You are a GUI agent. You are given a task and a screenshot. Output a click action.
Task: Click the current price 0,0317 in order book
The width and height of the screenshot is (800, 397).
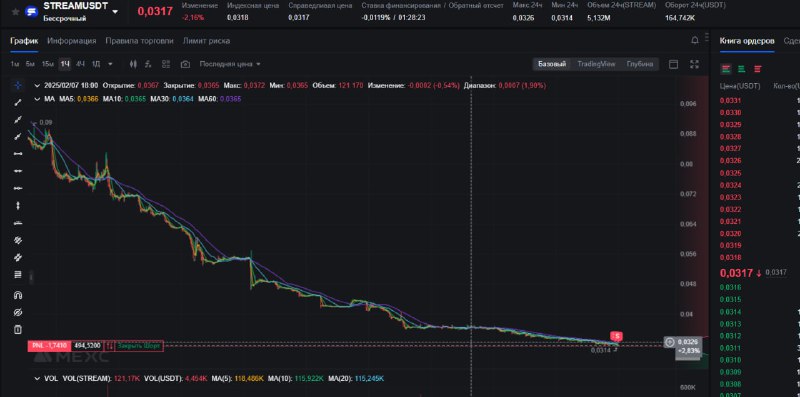(736, 273)
